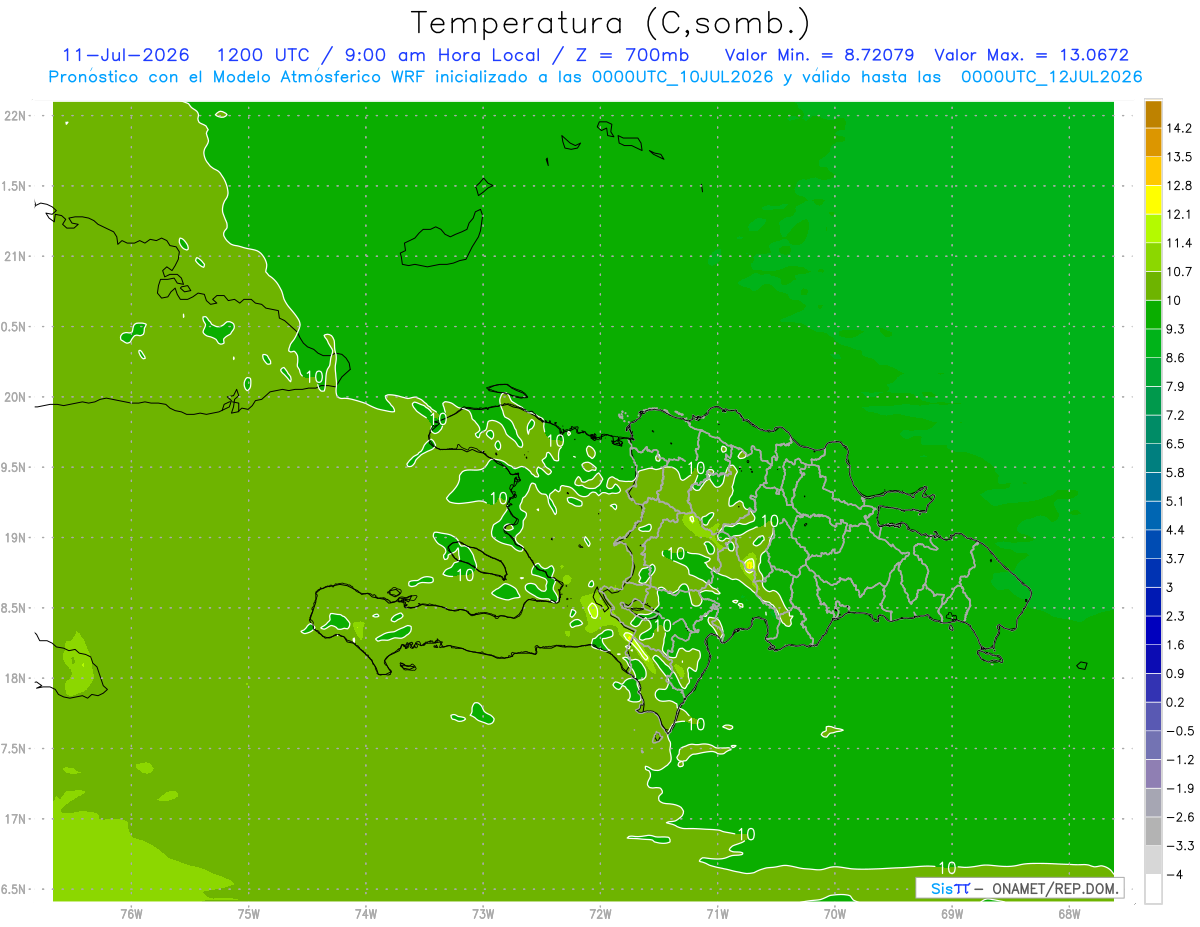The height and width of the screenshot is (927, 1200).
Task: Click the "SisTT - ONAMET/REP.DOM." credit box
Action: (1019, 888)
